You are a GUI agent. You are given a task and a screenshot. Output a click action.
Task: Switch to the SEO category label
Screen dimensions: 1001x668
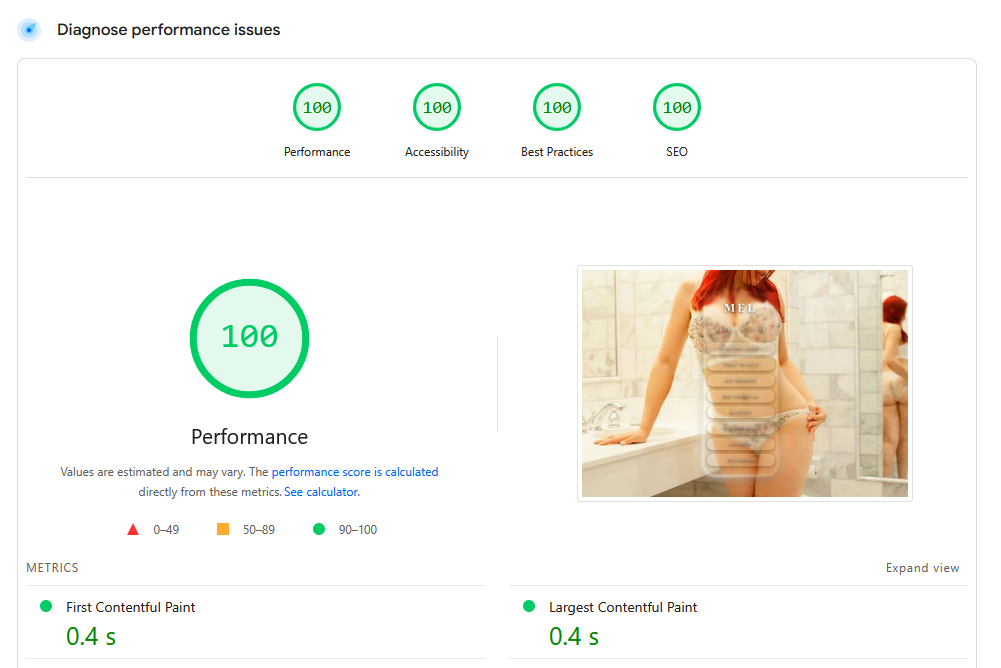click(677, 152)
